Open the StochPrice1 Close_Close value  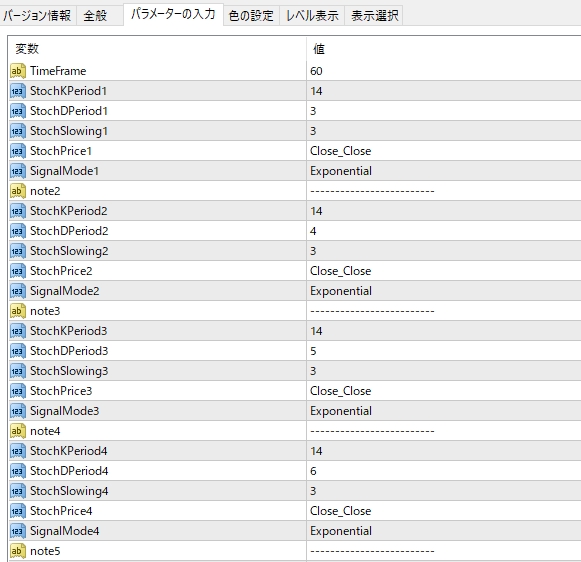click(x=341, y=151)
